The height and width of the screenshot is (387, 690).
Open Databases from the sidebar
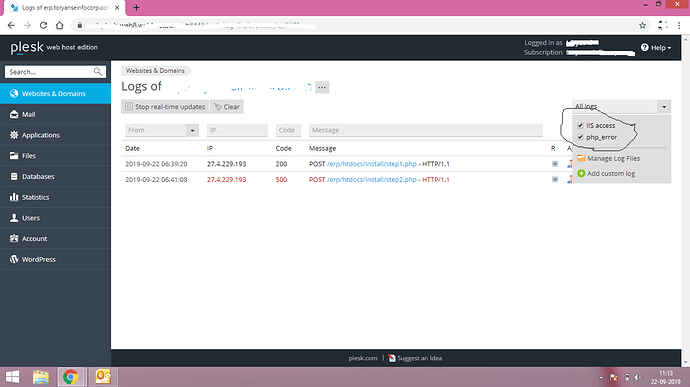tap(55, 176)
